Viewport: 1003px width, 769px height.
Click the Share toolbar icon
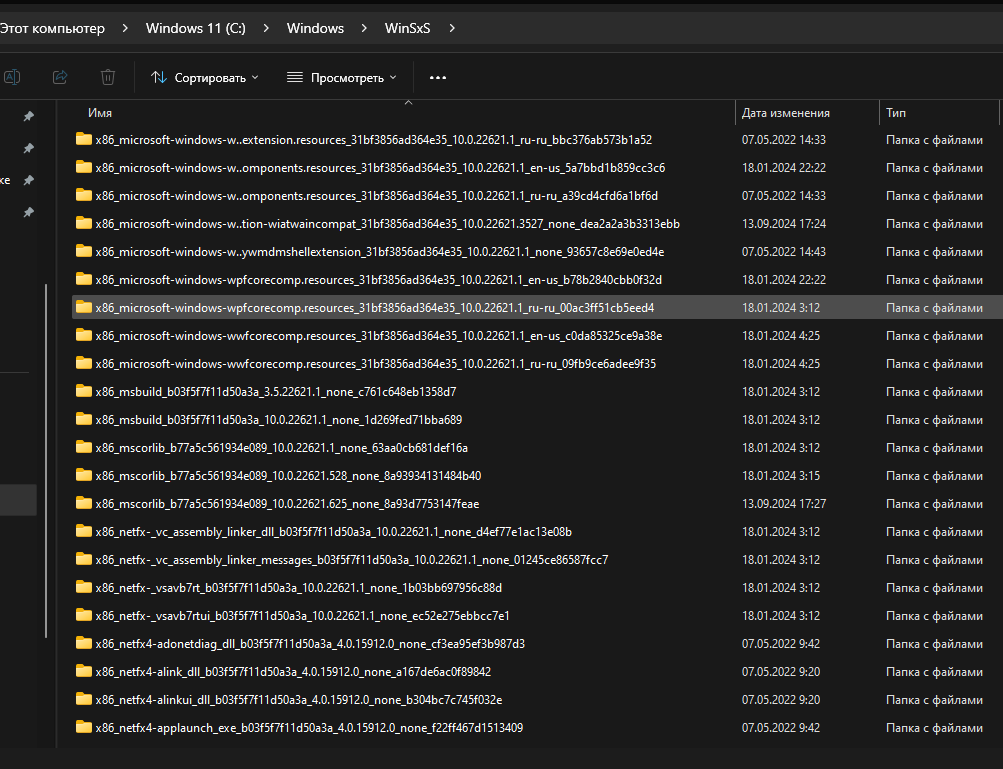point(60,77)
